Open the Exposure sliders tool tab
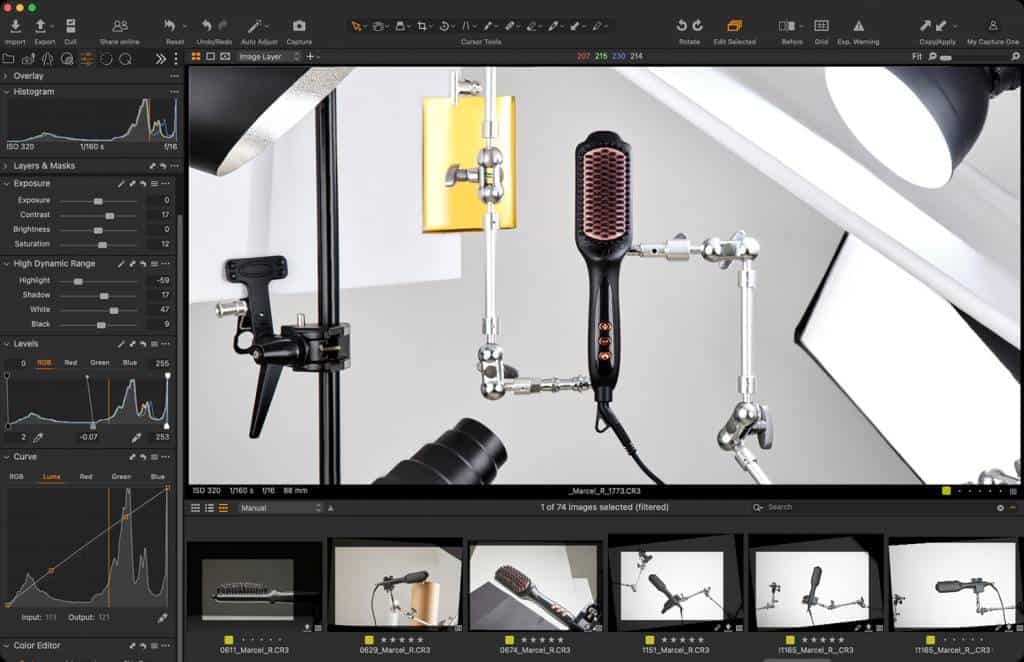Screen dimensions: 1024x662 pyautogui.click(x=86, y=59)
